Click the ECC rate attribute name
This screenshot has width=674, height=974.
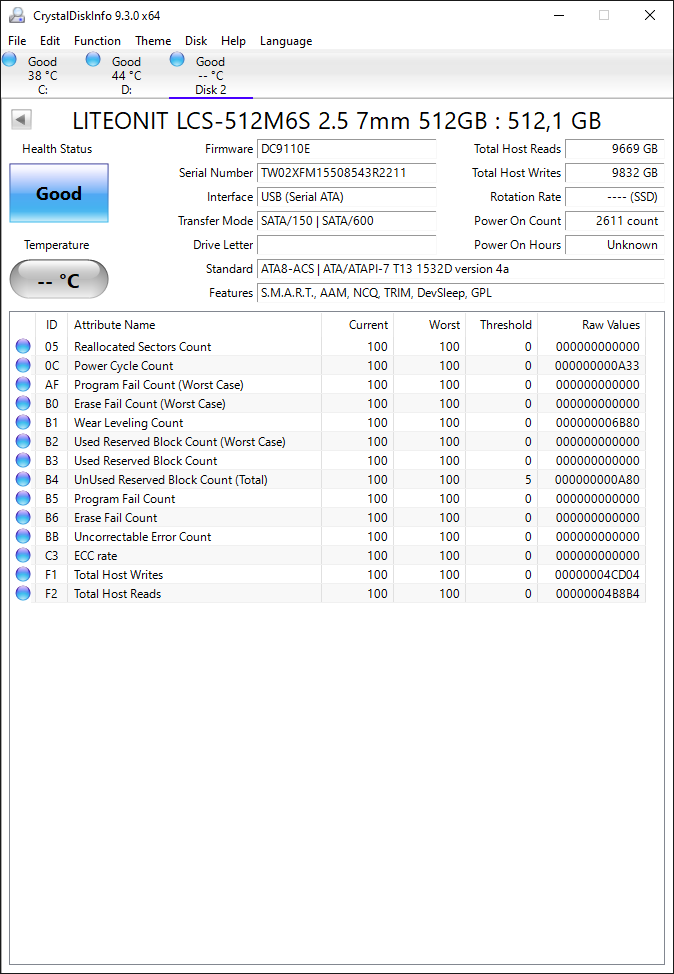tap(96, 556)
